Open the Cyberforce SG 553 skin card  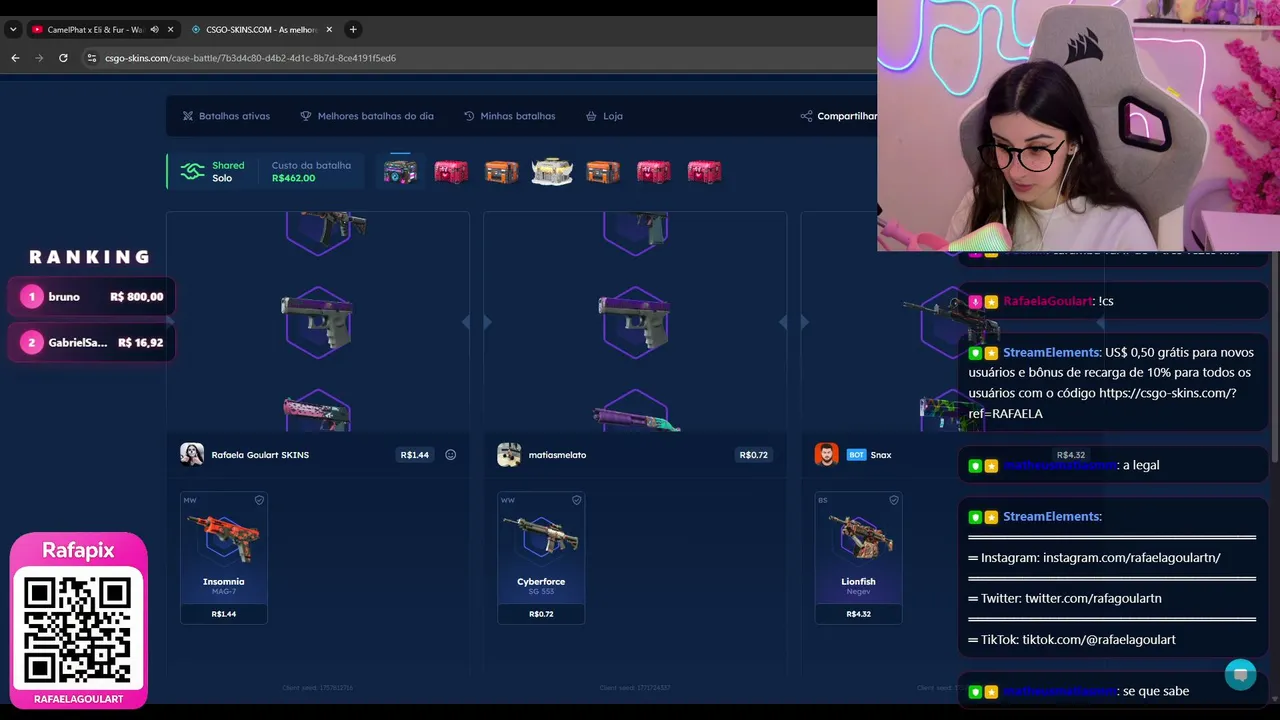click(541, 558)
